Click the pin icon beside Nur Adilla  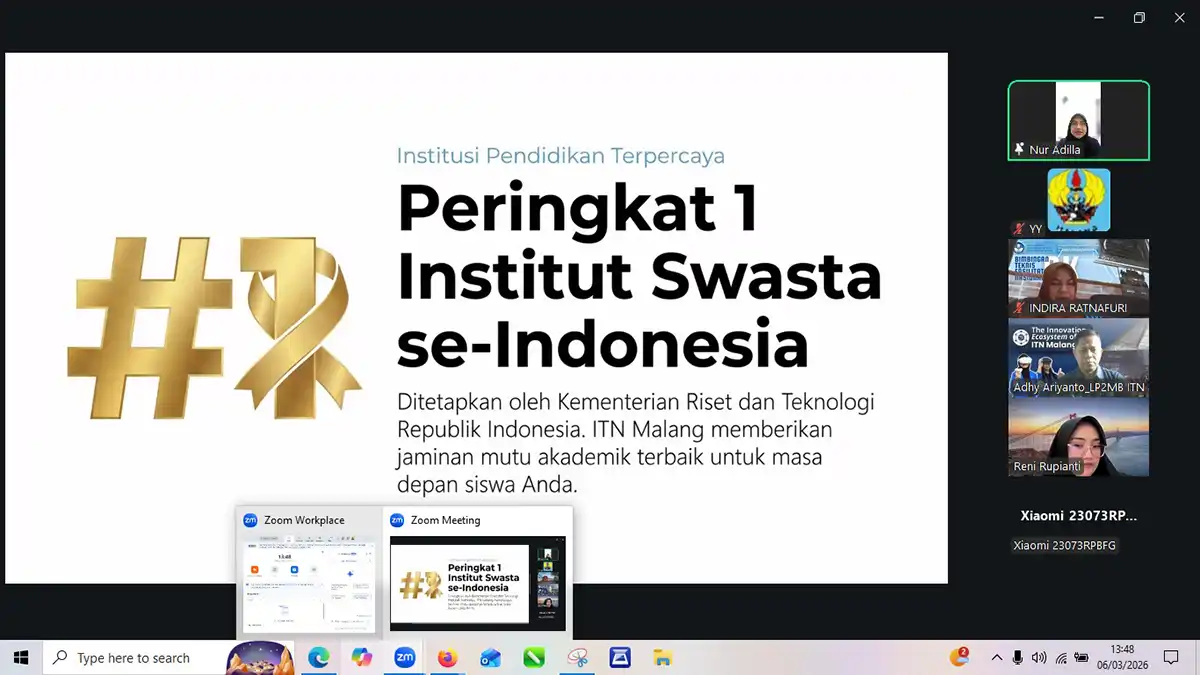[1019, 149]
